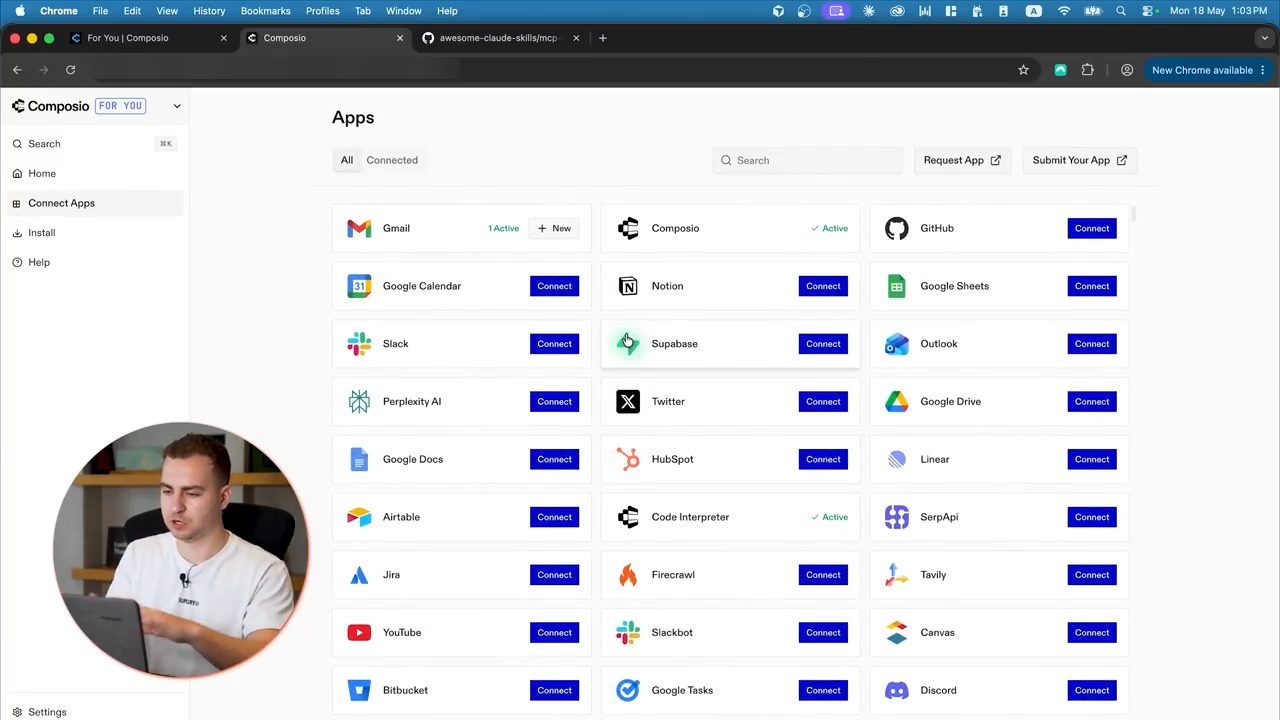Reload the page in Chrome
This screenshot has width=1280, height=720.
point(70,70)
